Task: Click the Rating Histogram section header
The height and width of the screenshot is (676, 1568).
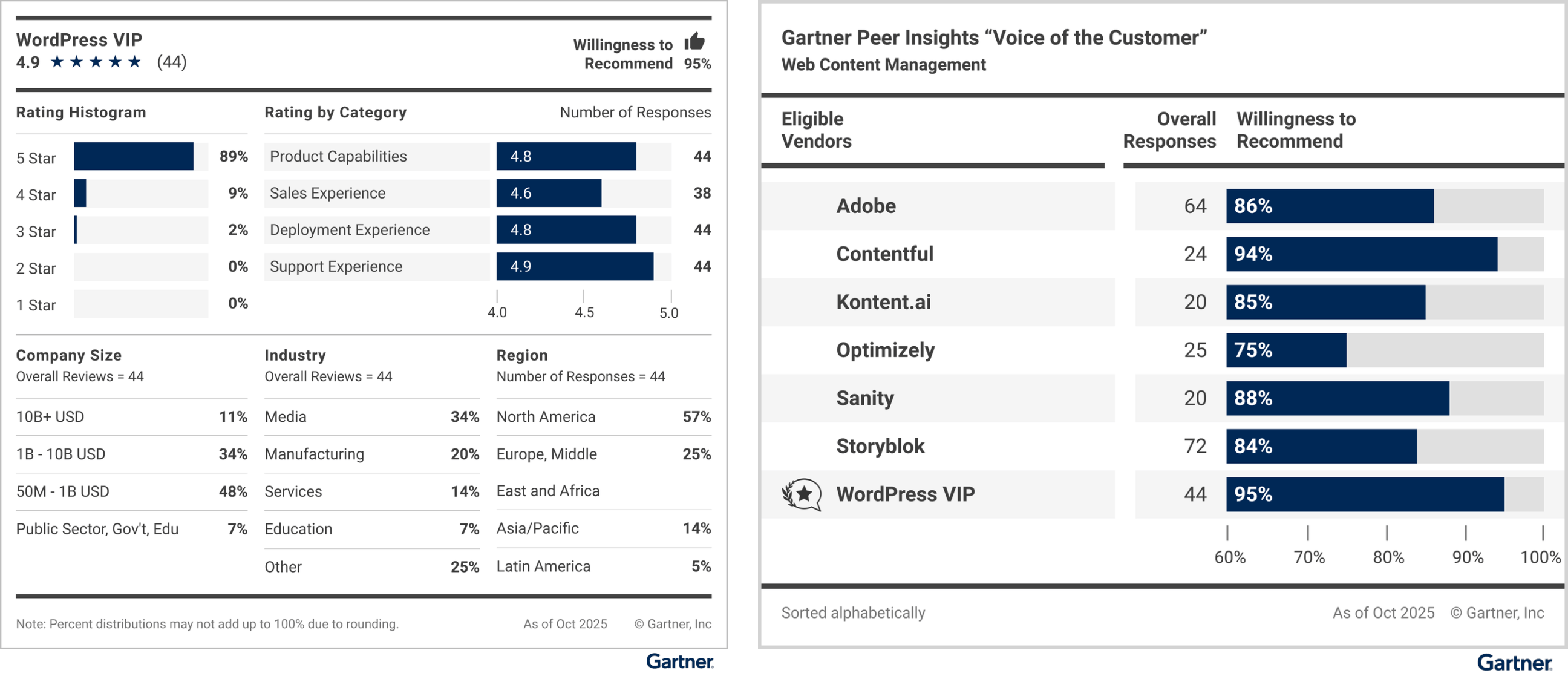Action: 81,112
